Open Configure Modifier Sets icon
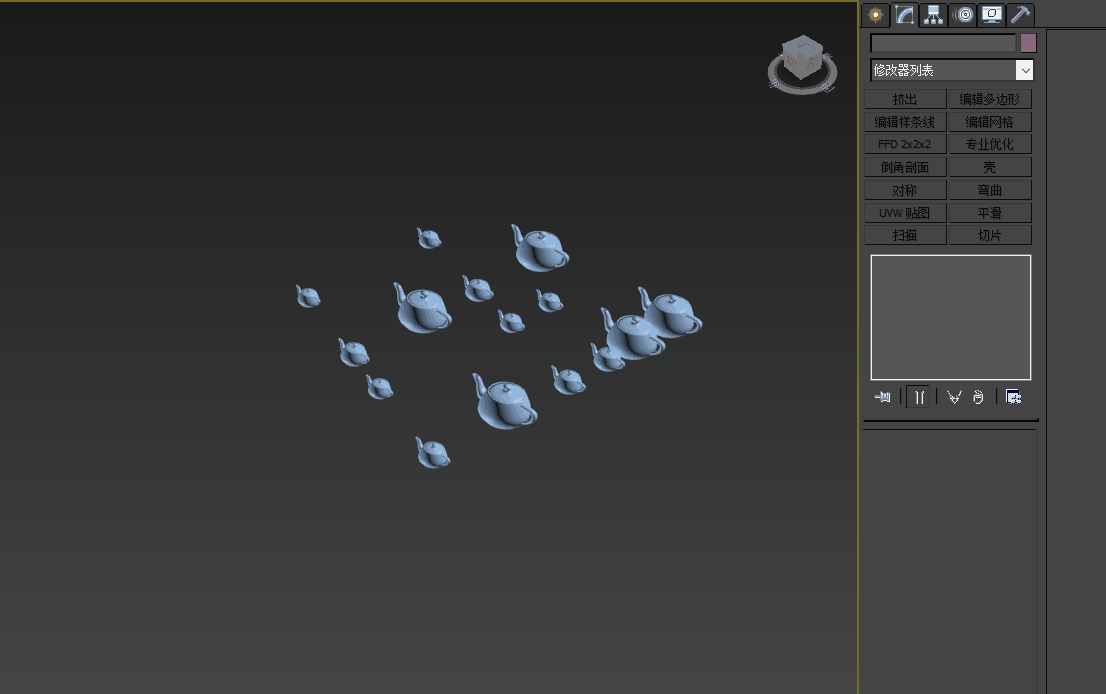The image size is (1106, 694). (1014, 397)
